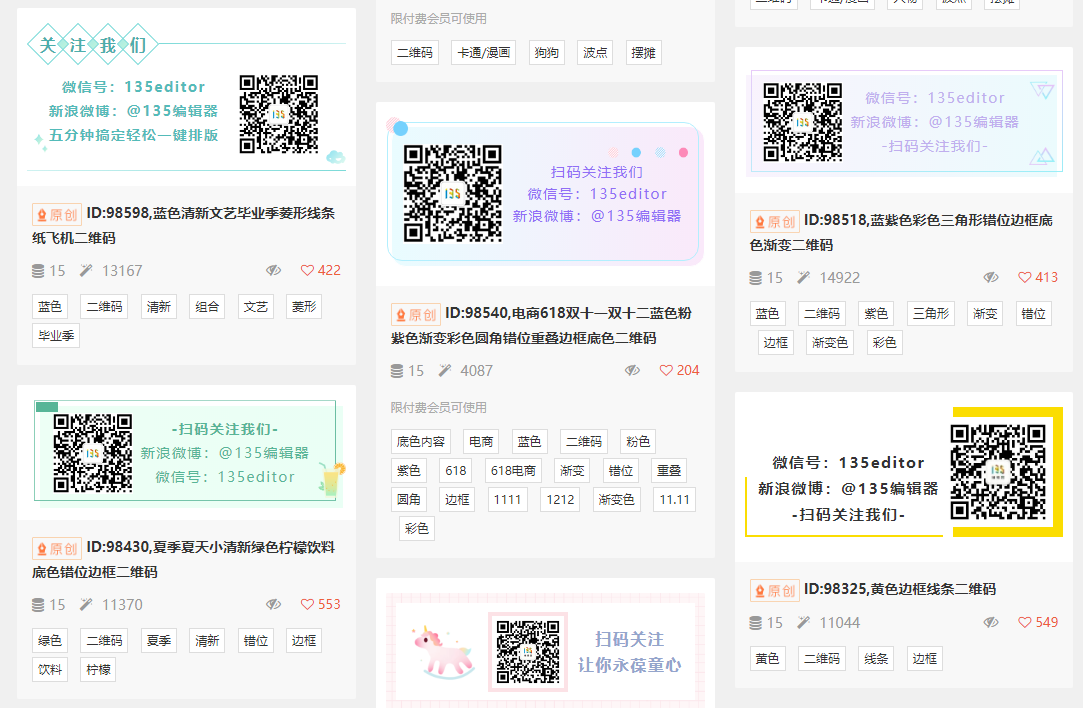Select 渐变色 tag under ID:98518
Image resolution: width=1083 pixels, height=708 pixels.
830,343
